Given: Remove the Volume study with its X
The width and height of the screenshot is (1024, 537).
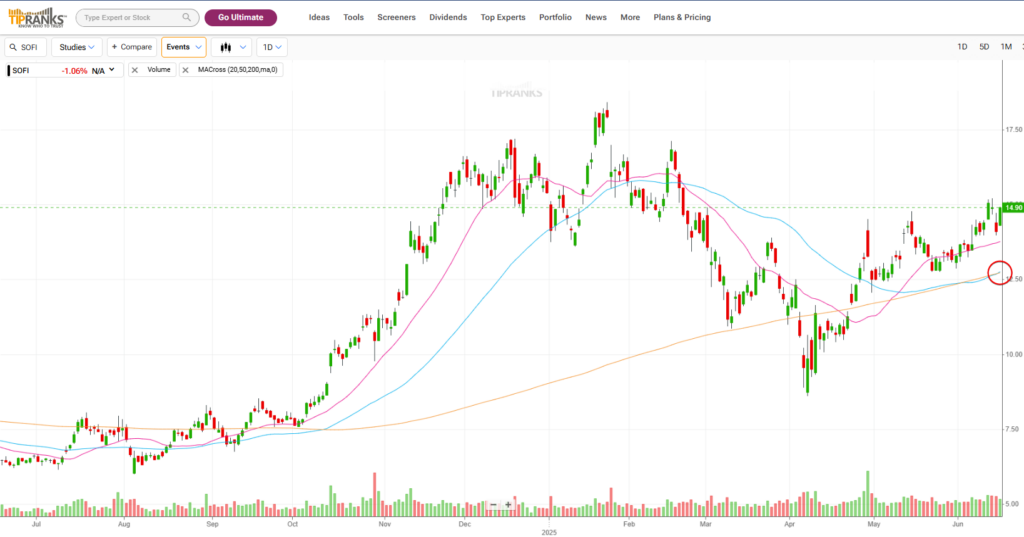Looking at the screenshot, I should (135, 70).
